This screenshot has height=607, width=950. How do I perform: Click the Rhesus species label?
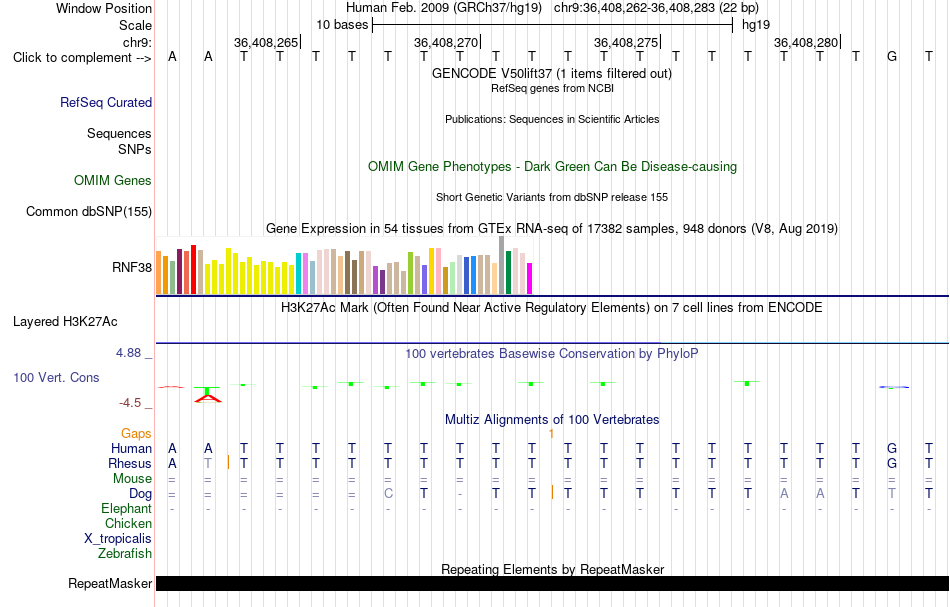130,463
